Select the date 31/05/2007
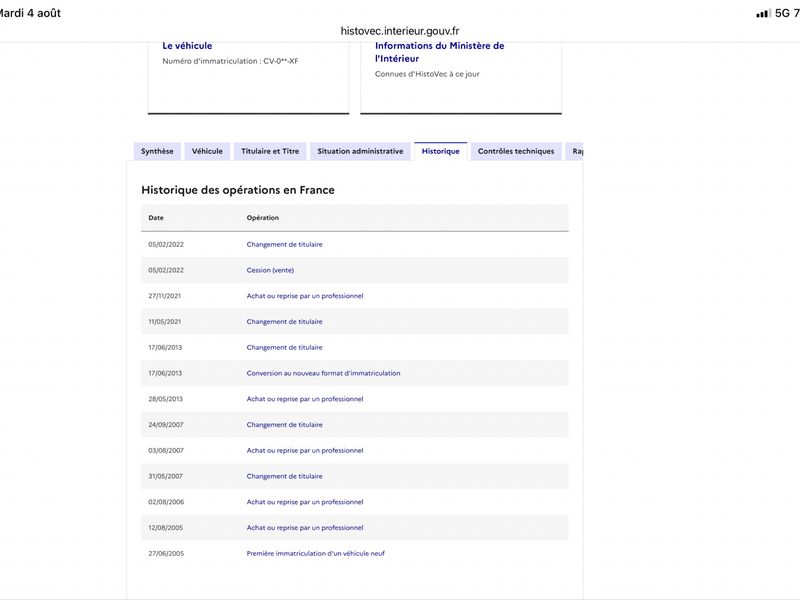 [165, 476]
